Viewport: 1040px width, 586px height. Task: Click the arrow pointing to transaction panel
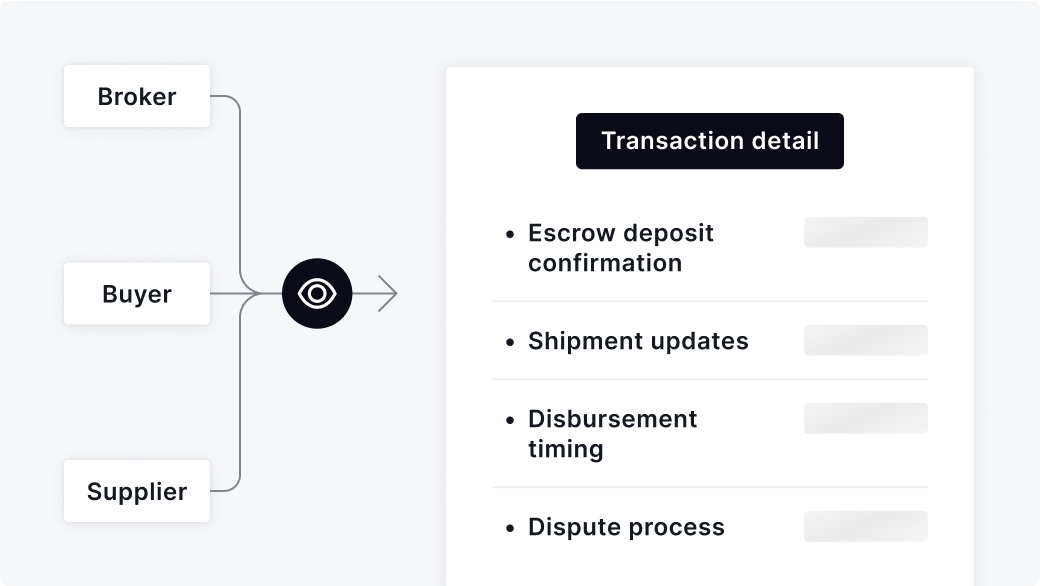(x=375, y=293)
